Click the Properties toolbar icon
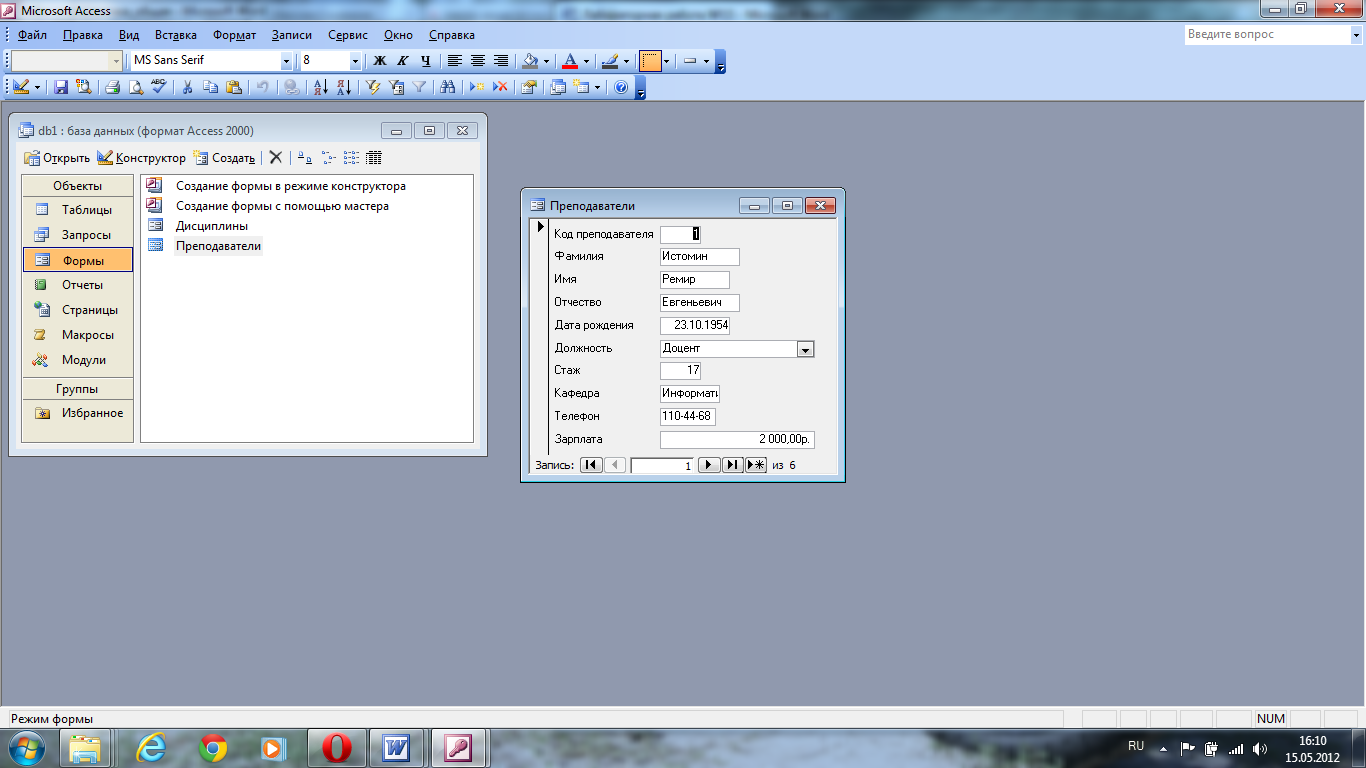The height and width of the screenshot is (768, 1366). tap(530, 87)
